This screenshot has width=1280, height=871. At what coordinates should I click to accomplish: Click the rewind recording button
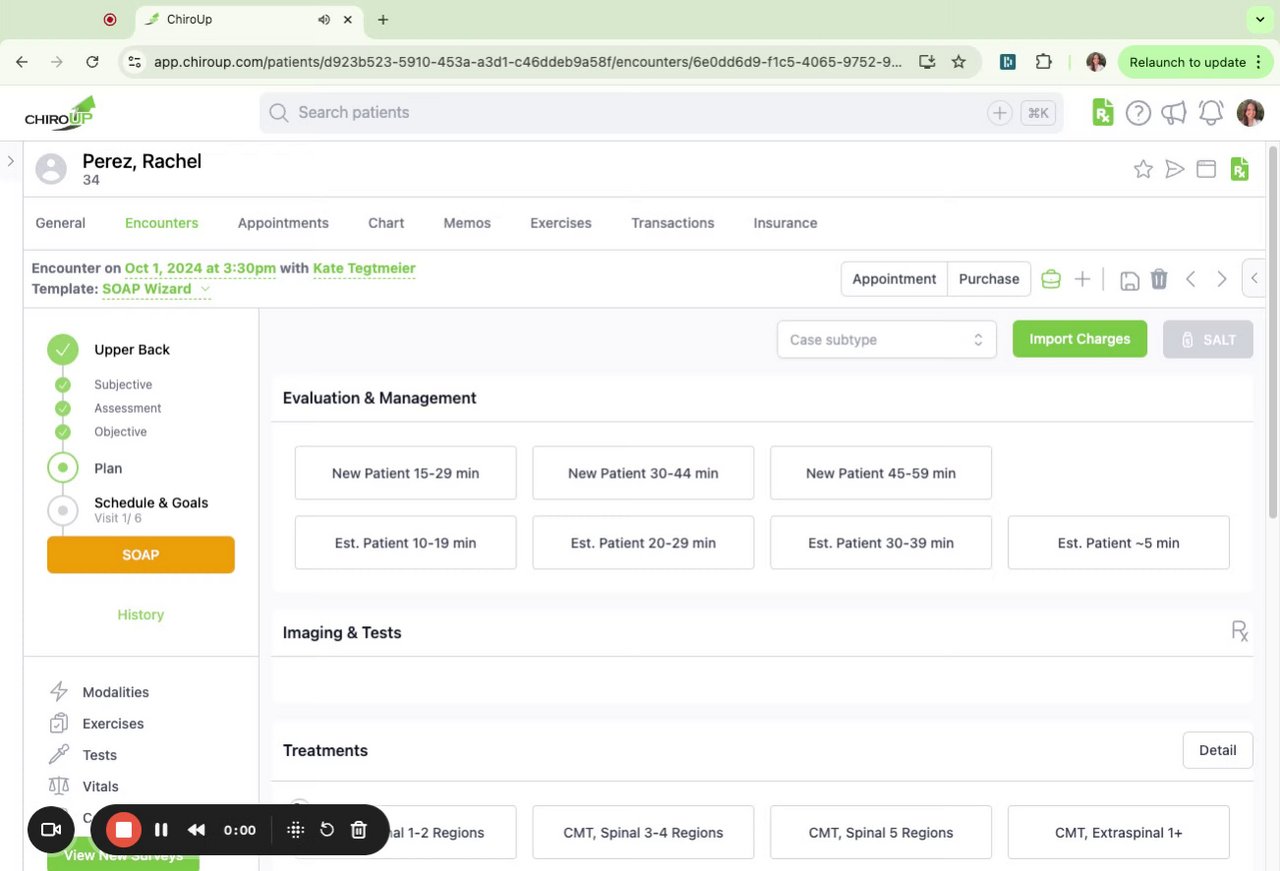pos(196,830)
